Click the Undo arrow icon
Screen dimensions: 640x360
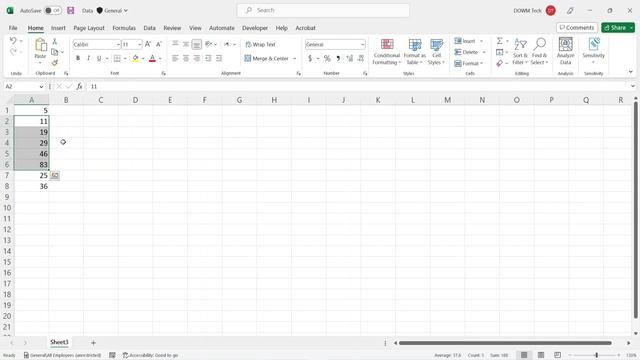tap(13, 41)
